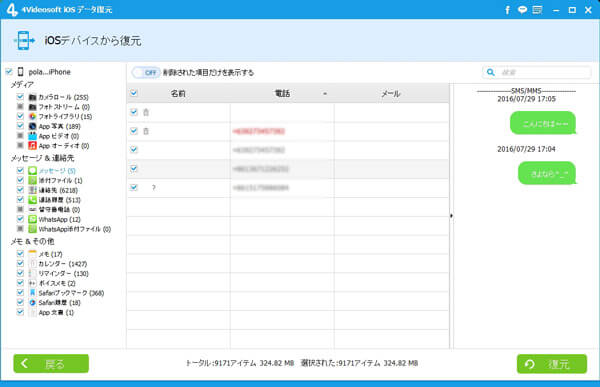Uncheck the pola...iPhone device checkbox
The width and height of the screenshot is (600, 387).
(x=9, y=72)
